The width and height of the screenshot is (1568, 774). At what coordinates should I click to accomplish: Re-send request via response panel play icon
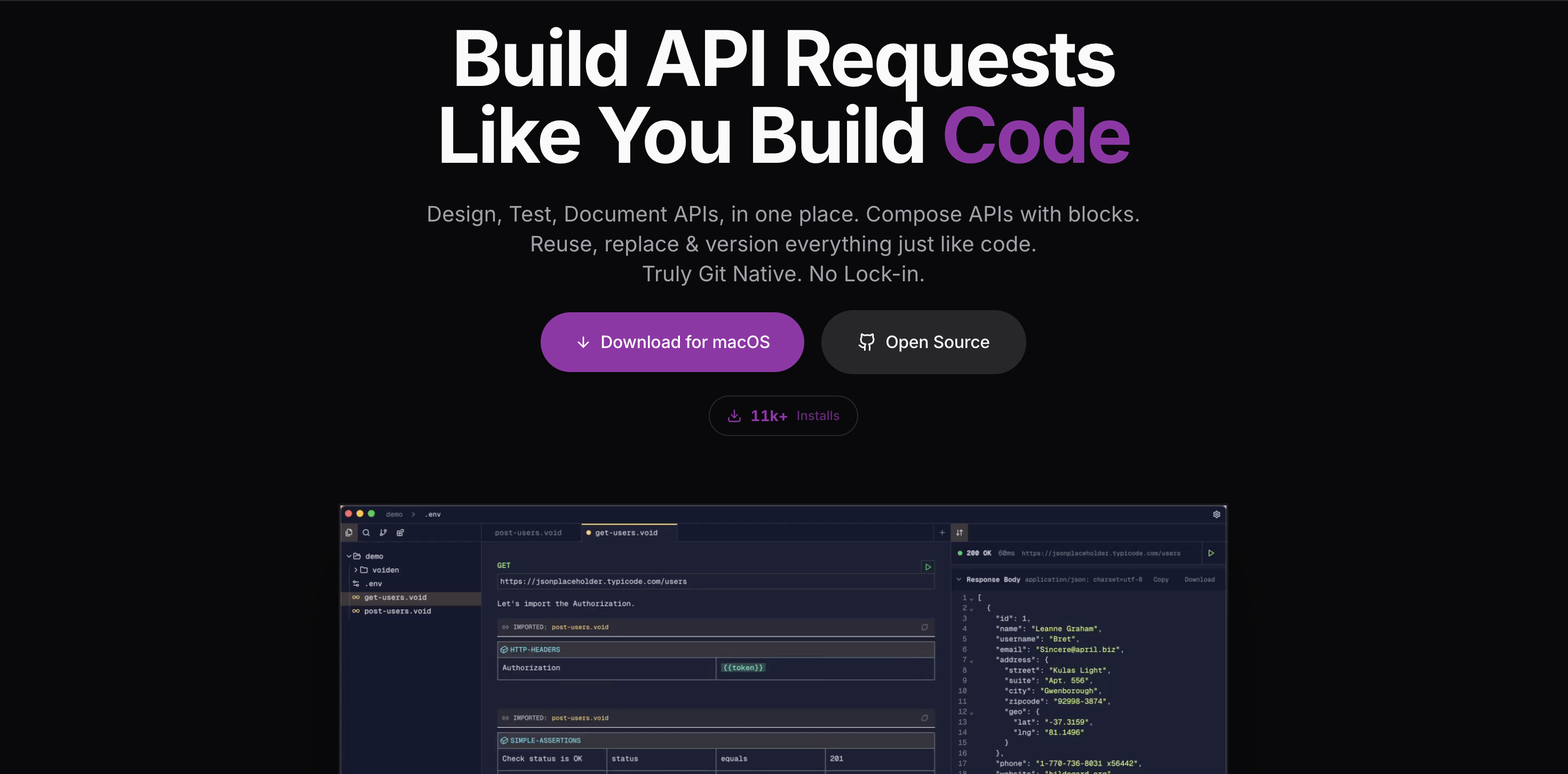1211,553
